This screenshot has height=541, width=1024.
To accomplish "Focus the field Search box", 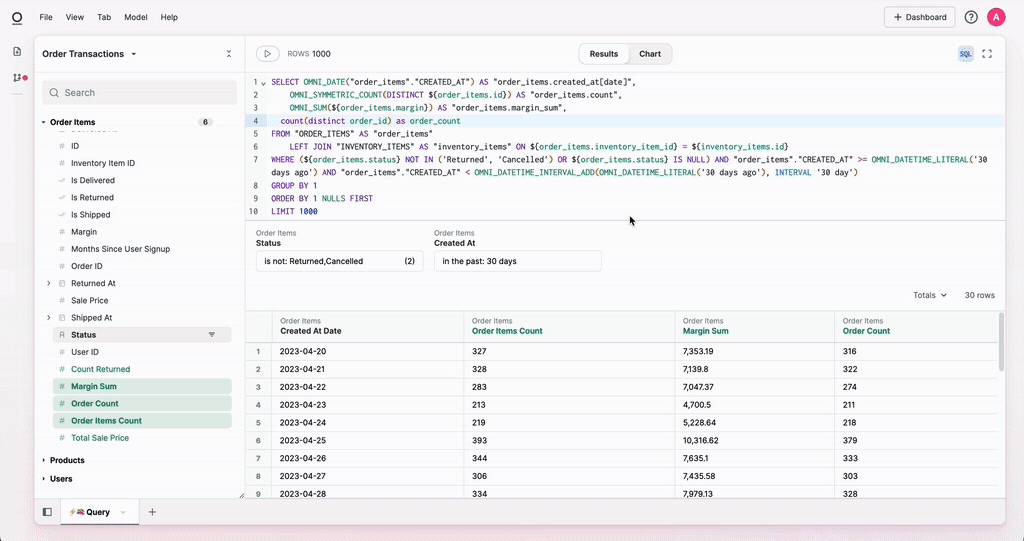I will [x=140, y=93].
